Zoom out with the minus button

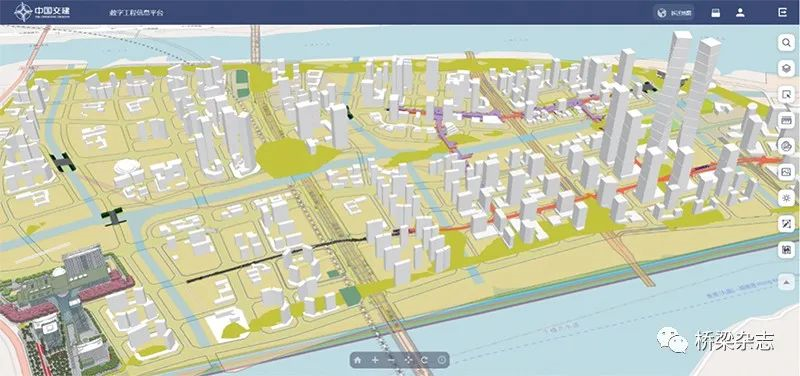pos(391,360)
